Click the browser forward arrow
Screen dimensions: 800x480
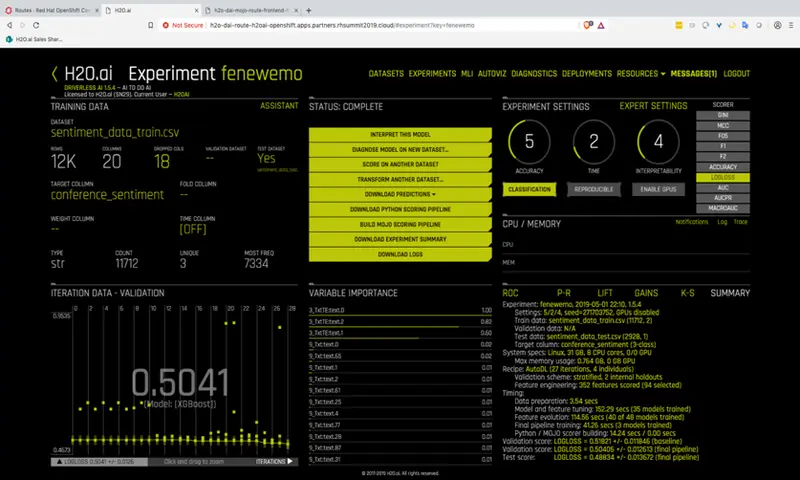coord(22,25)
